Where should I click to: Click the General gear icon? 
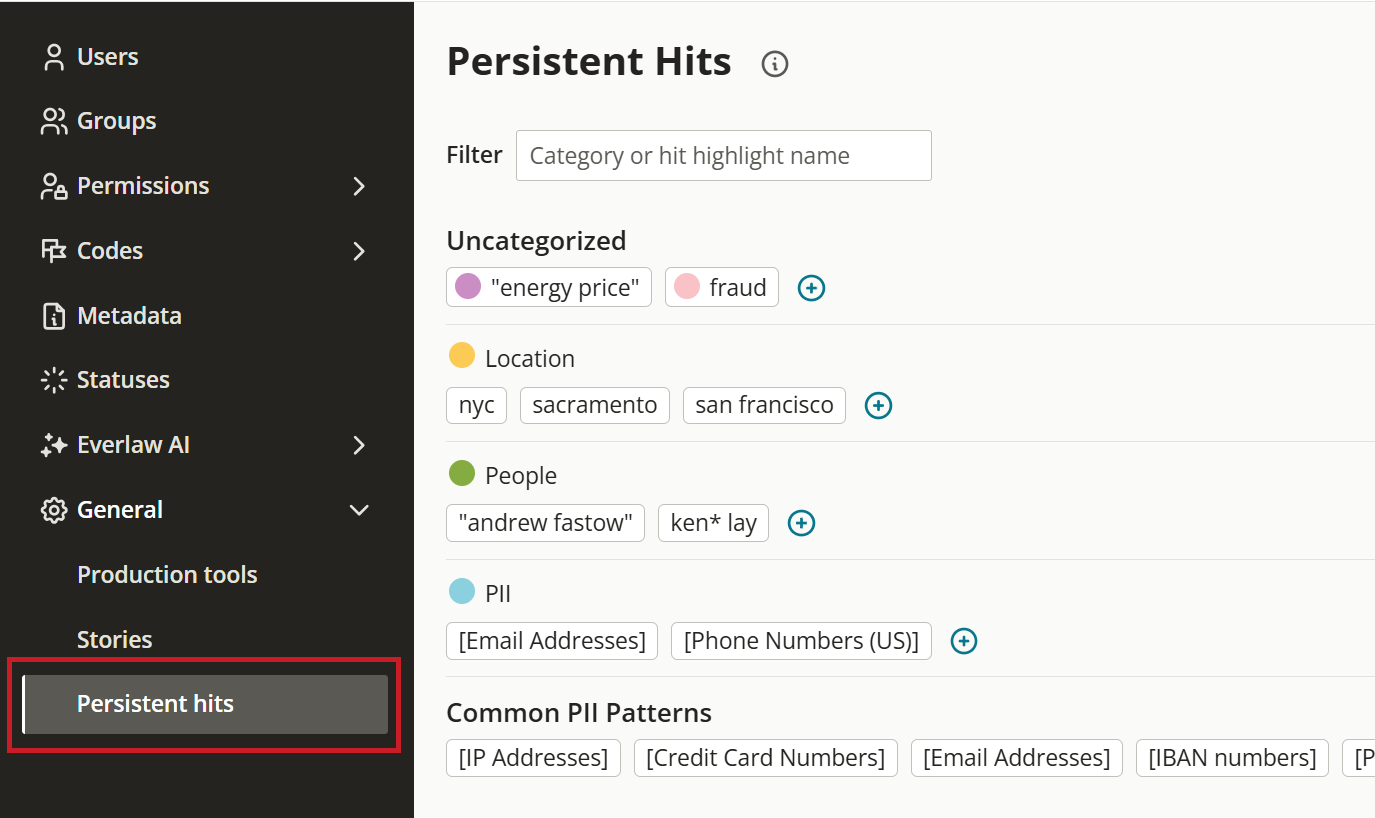click(54, 510)
